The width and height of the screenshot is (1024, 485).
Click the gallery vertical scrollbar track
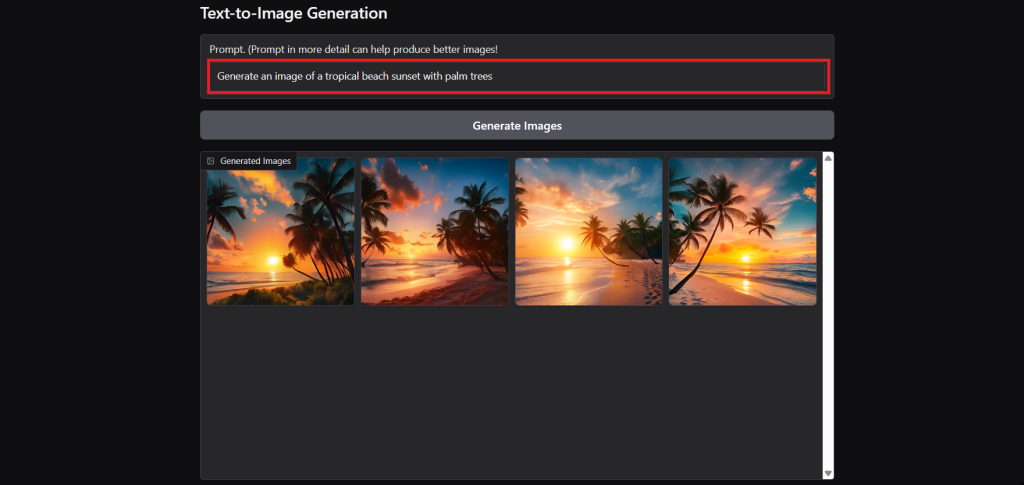coord(828,315)
